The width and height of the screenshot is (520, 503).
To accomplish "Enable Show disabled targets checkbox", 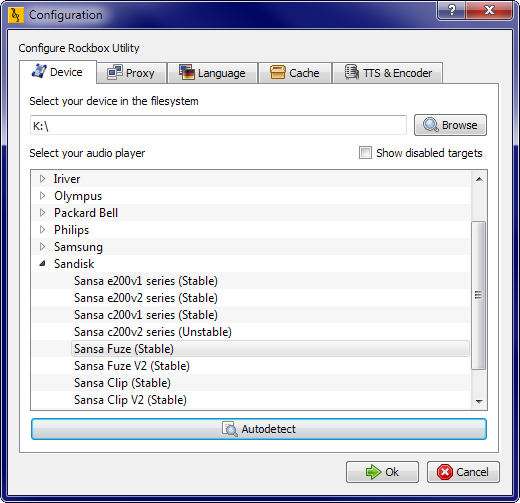I will click(x=365, y=153).
